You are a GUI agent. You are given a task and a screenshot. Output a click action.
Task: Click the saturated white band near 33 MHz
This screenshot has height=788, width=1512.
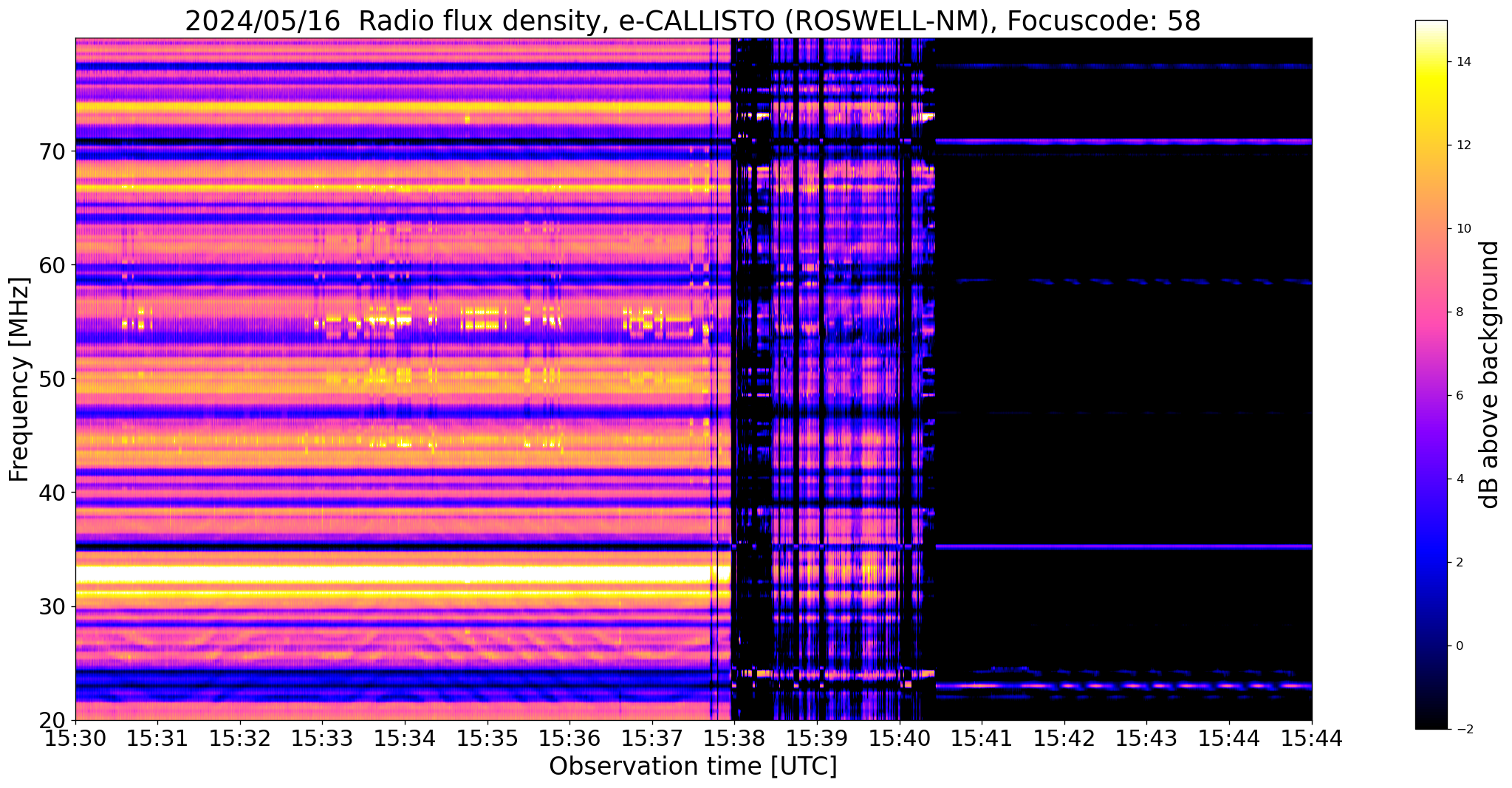click(x=391, y=574)
